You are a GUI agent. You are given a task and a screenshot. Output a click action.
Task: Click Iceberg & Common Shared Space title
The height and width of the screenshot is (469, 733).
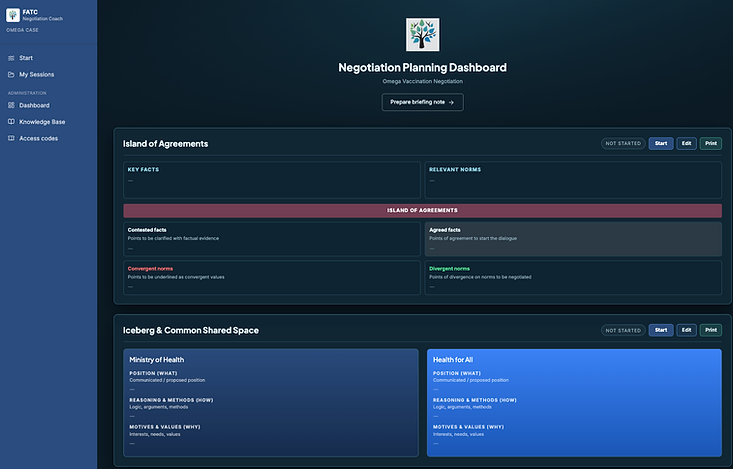pos(191,331)
